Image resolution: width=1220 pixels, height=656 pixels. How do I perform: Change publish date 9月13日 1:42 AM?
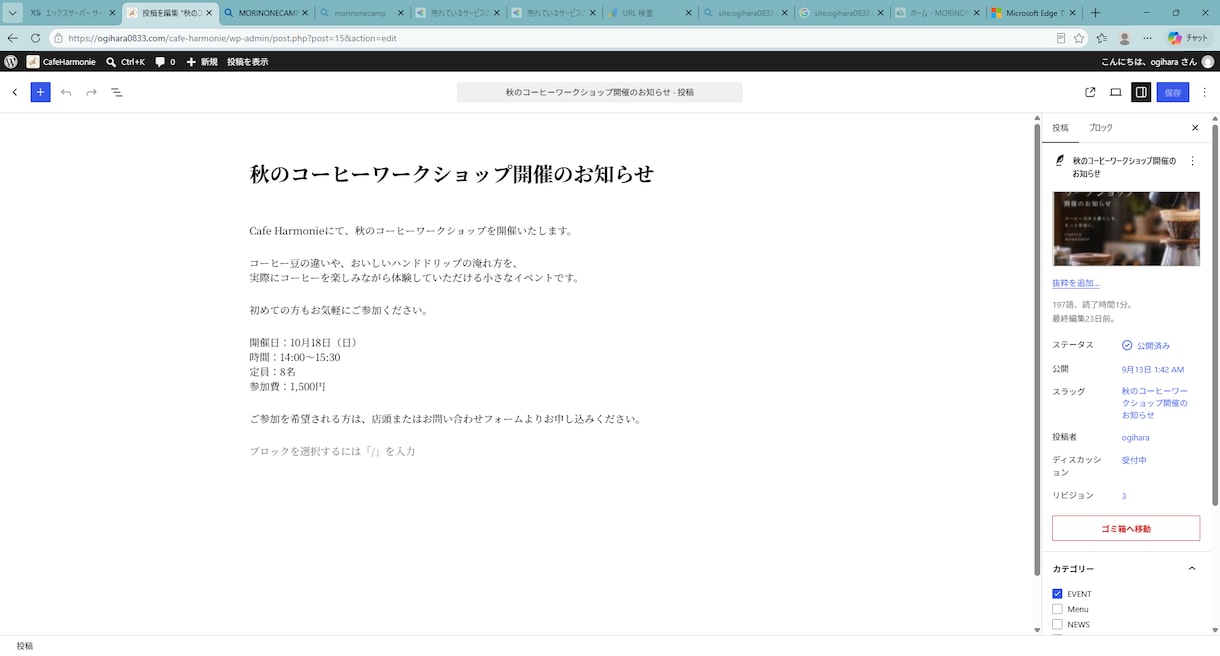[1153, 369]
